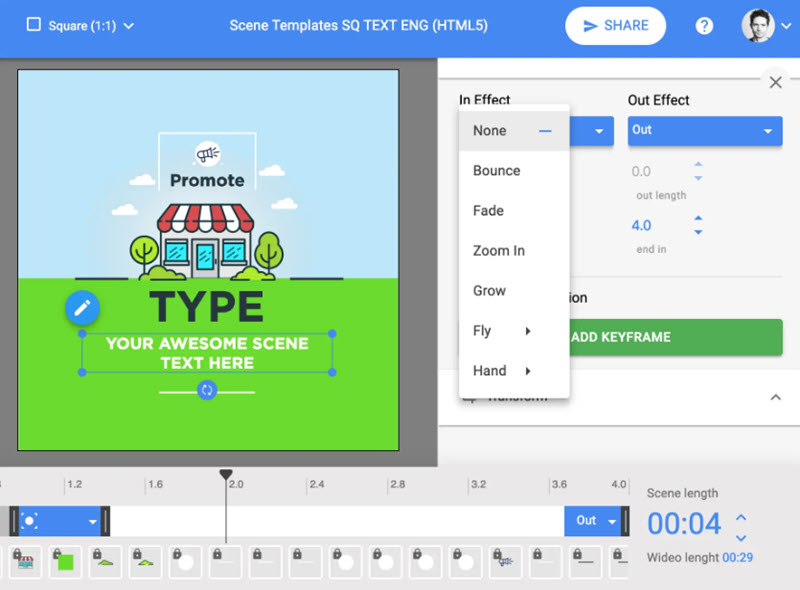Collapse the Transform section chevron
Screen dimensions: 800x590
[775, 397]
